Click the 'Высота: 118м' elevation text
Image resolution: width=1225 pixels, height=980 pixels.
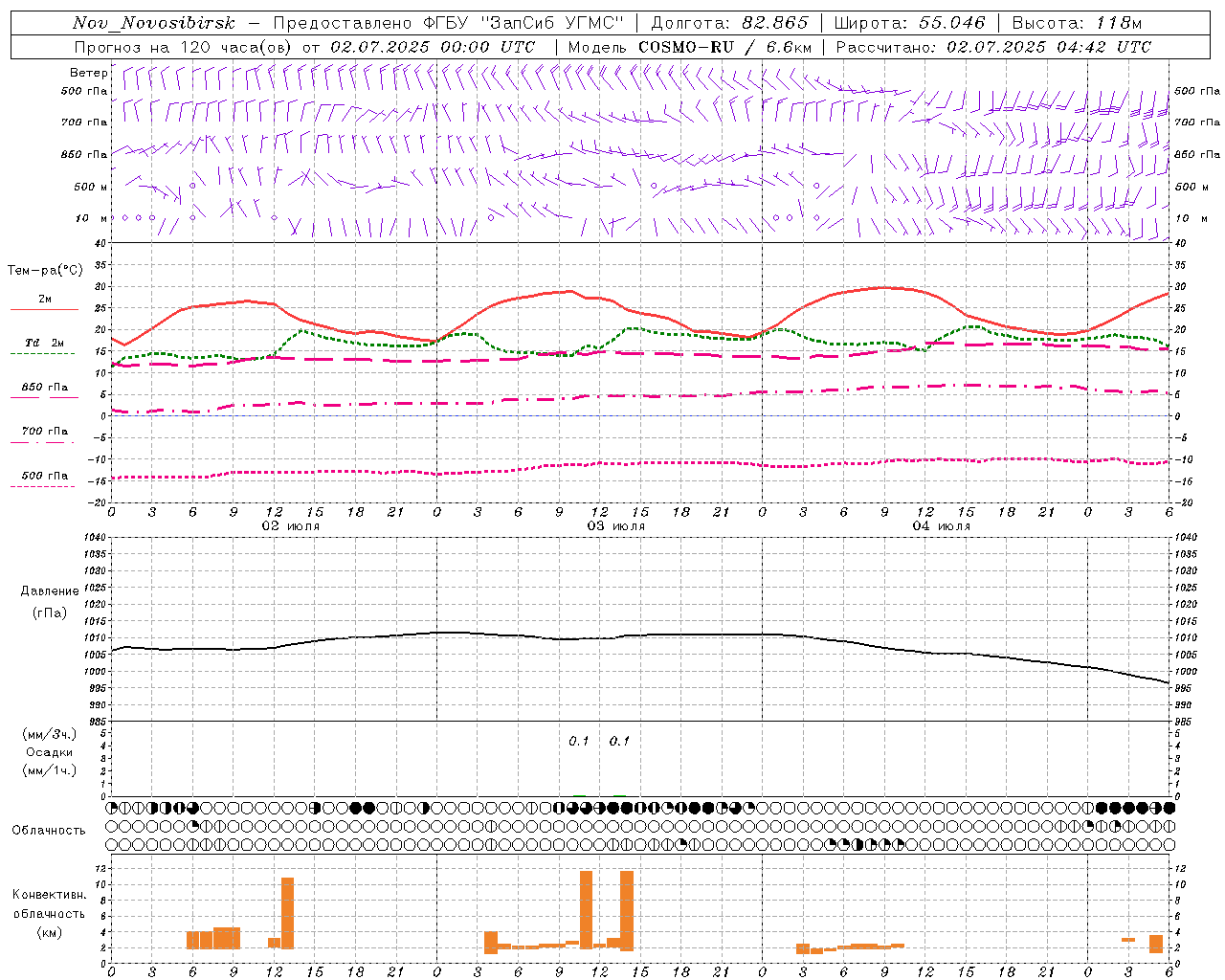coord(1077,24)
